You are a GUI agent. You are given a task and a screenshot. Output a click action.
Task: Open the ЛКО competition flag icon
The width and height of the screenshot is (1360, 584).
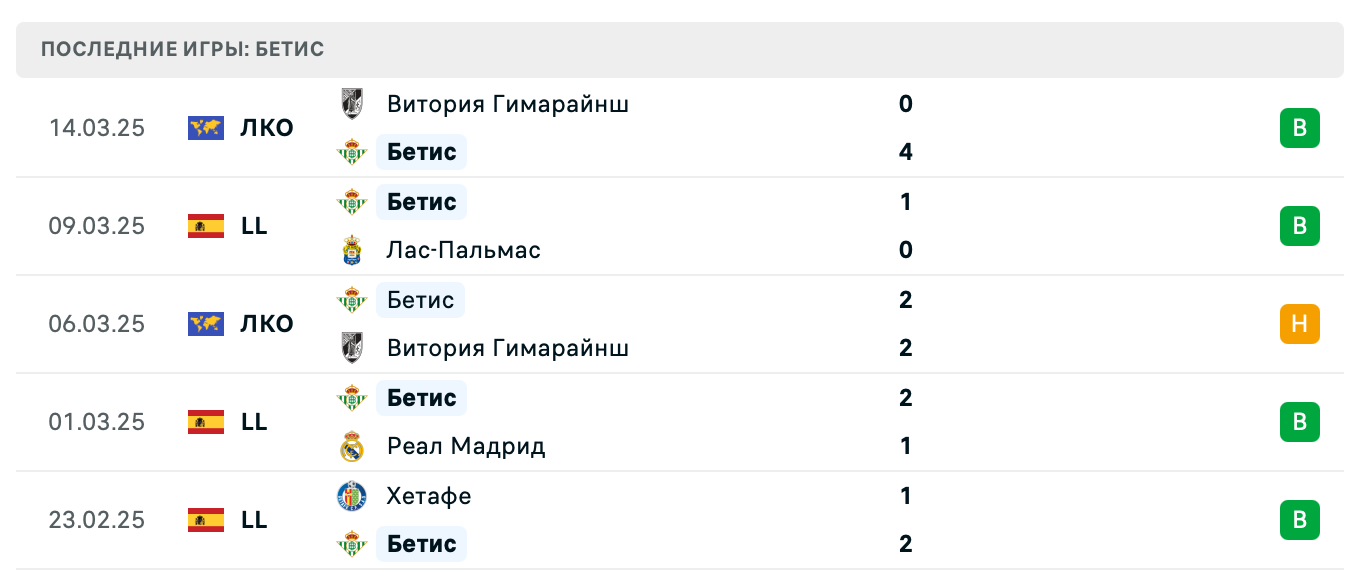[205, 128]
